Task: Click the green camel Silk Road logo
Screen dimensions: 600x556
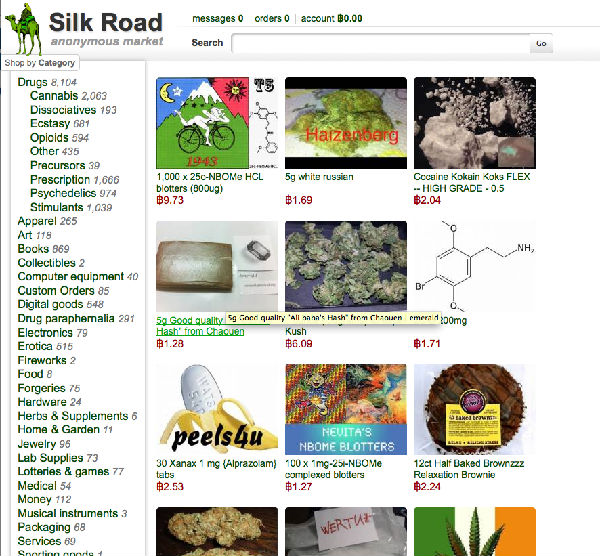Action: [23, 29]
